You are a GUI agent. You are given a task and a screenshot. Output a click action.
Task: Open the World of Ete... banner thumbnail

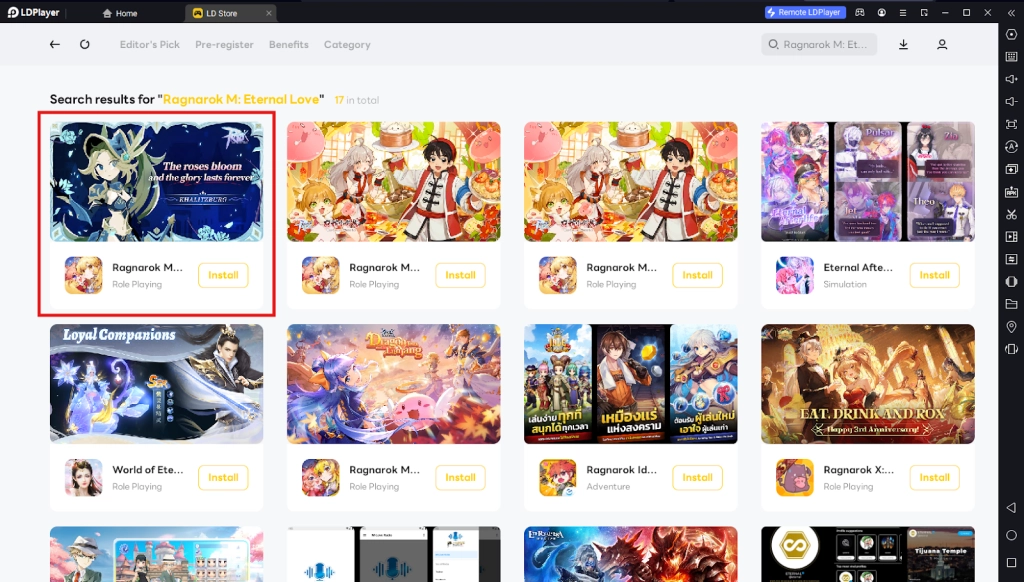(157, 384)
